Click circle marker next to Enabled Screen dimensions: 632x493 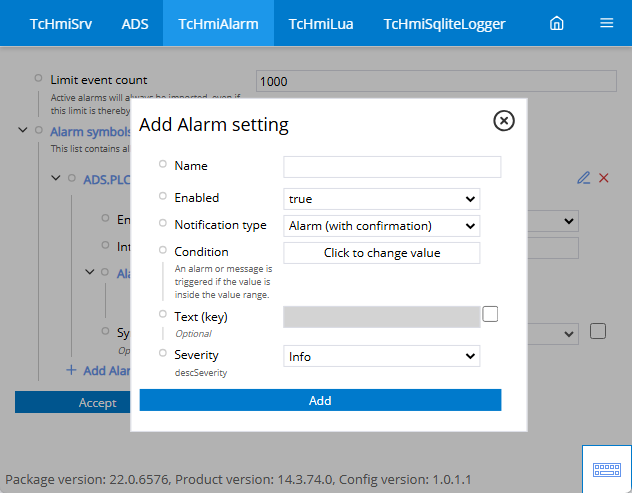(162, 196)
